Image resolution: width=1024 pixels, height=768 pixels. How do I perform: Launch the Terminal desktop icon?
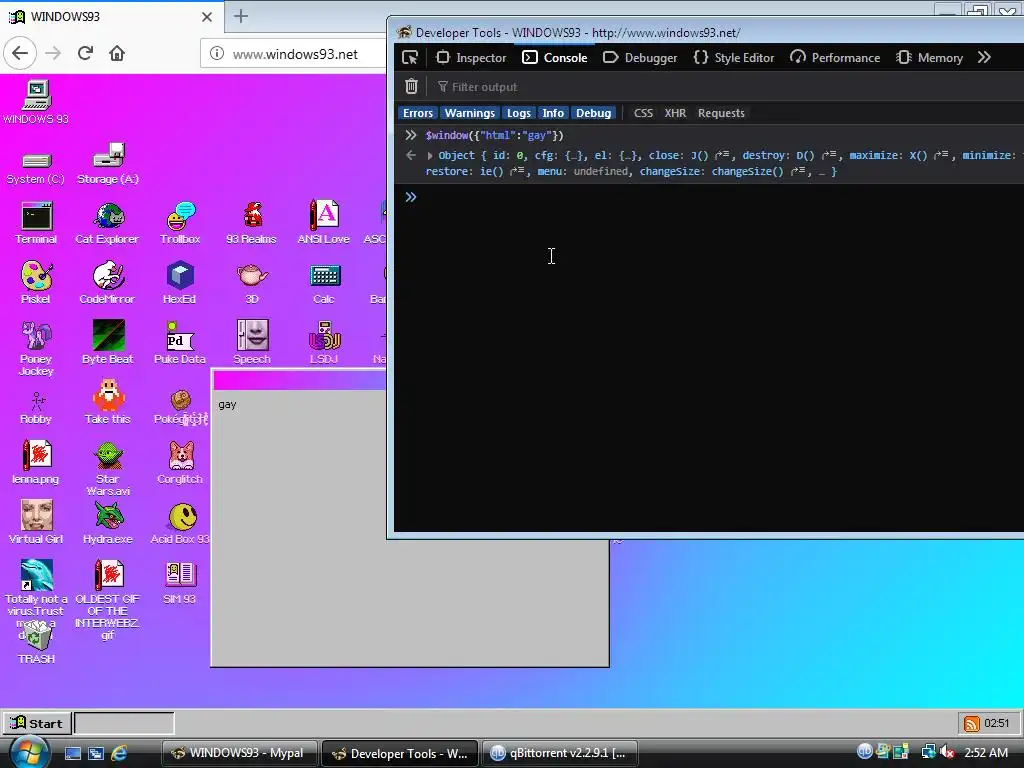36,223
